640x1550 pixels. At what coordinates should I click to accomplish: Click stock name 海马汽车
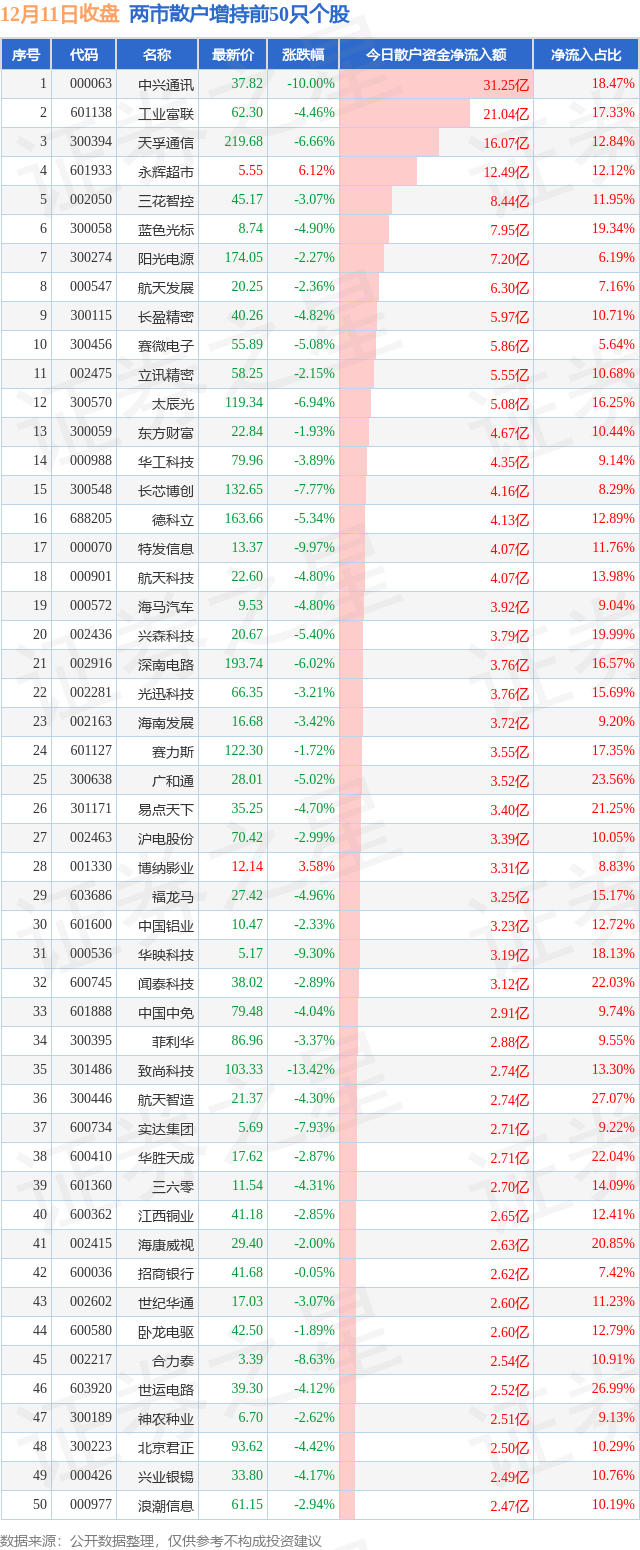click(x=166, y=606)
